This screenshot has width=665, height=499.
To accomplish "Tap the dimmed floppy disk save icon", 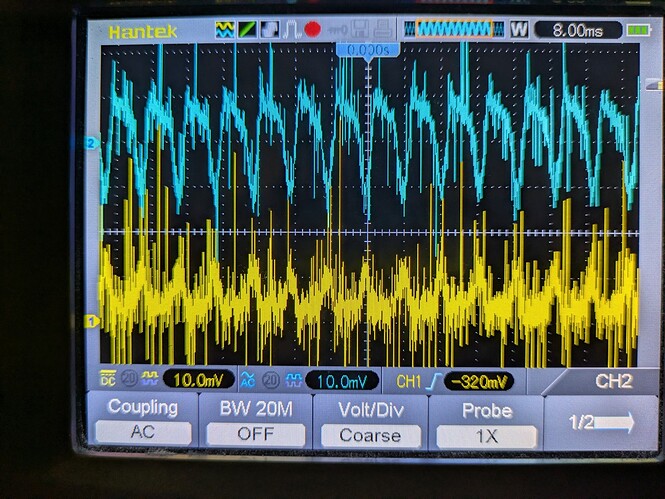I will pos(360,30).
